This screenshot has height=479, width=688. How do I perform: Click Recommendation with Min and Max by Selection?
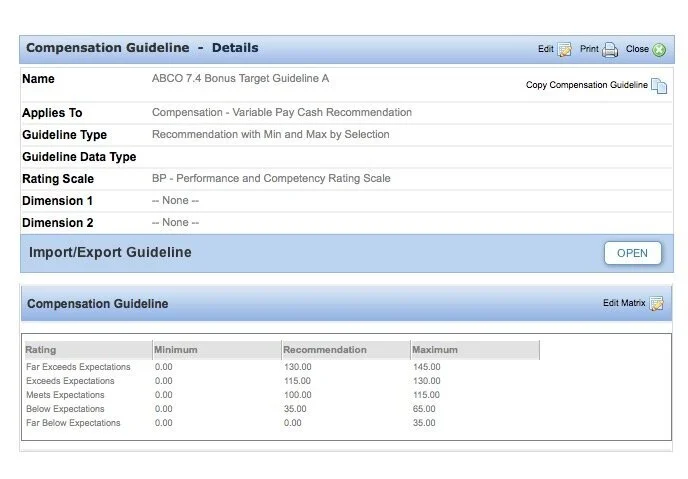271,134
